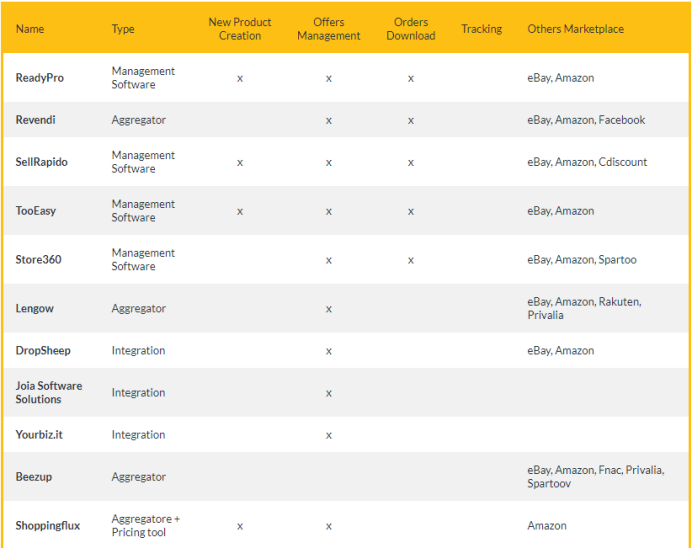This screenshot has height=548, width=692.
Task: Click Integration type in DropSheep row
Action: click(x=138, y=351)
